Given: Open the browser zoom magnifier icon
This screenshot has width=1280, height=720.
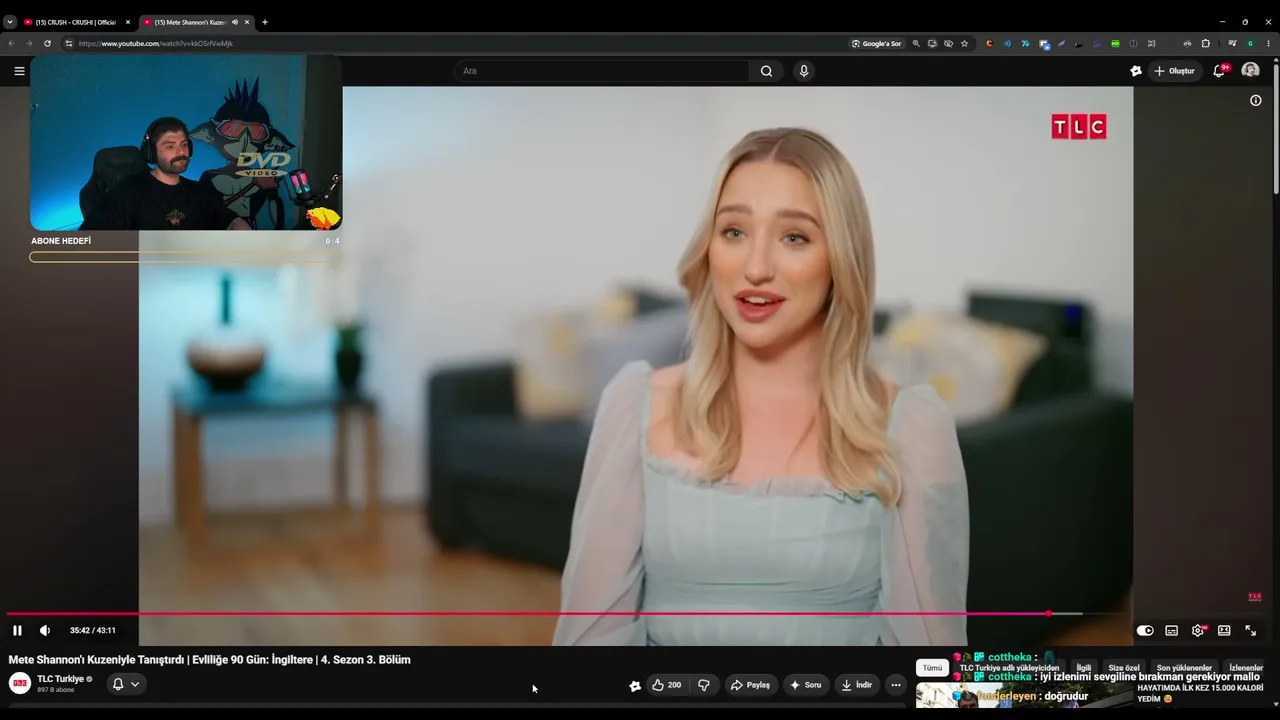Looking at the screenshot, I should click(916, 43).
